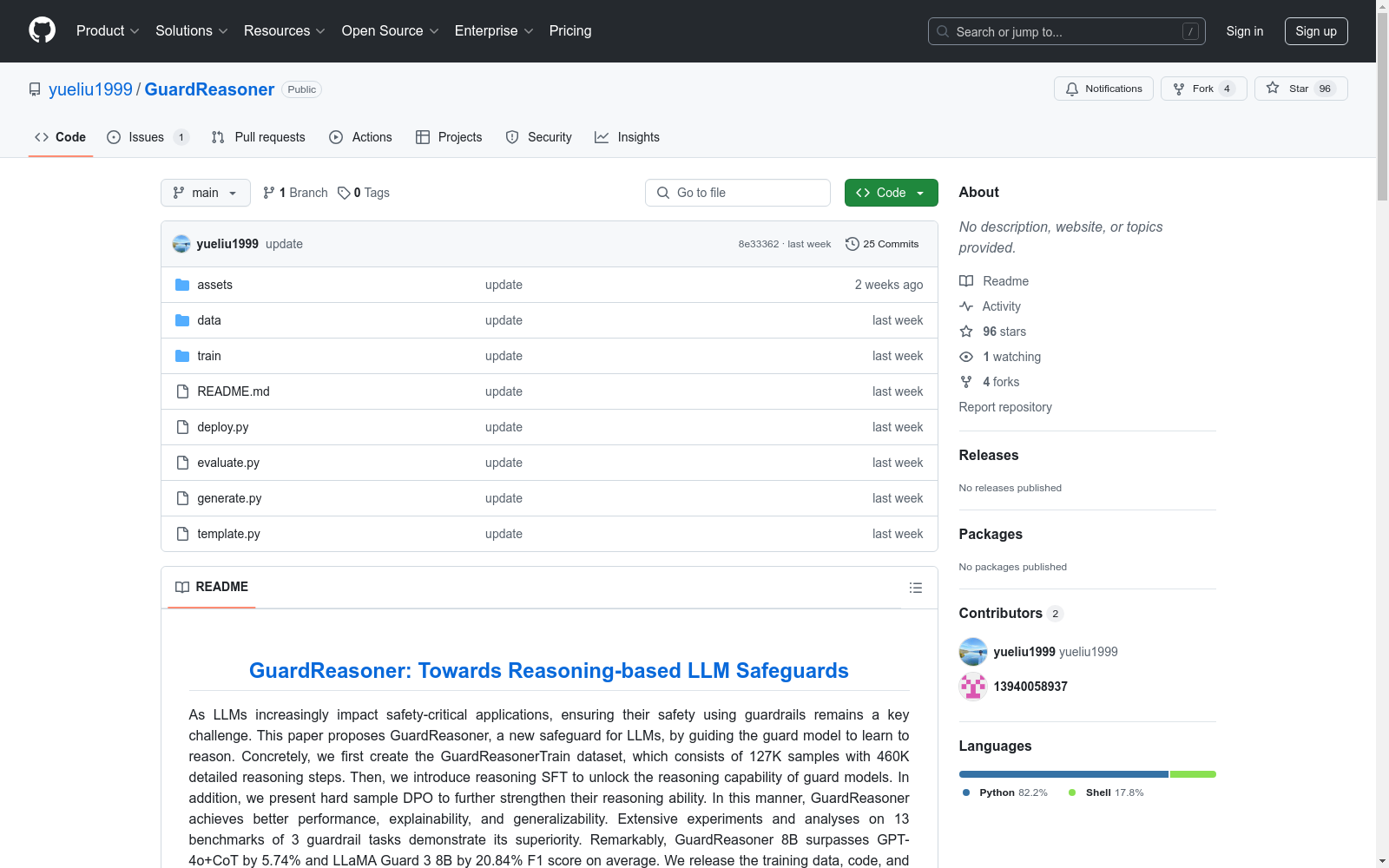Viewport: 1389px width, 868px height.
Task: Switch to the Insights tab
Action: point(628,137)
